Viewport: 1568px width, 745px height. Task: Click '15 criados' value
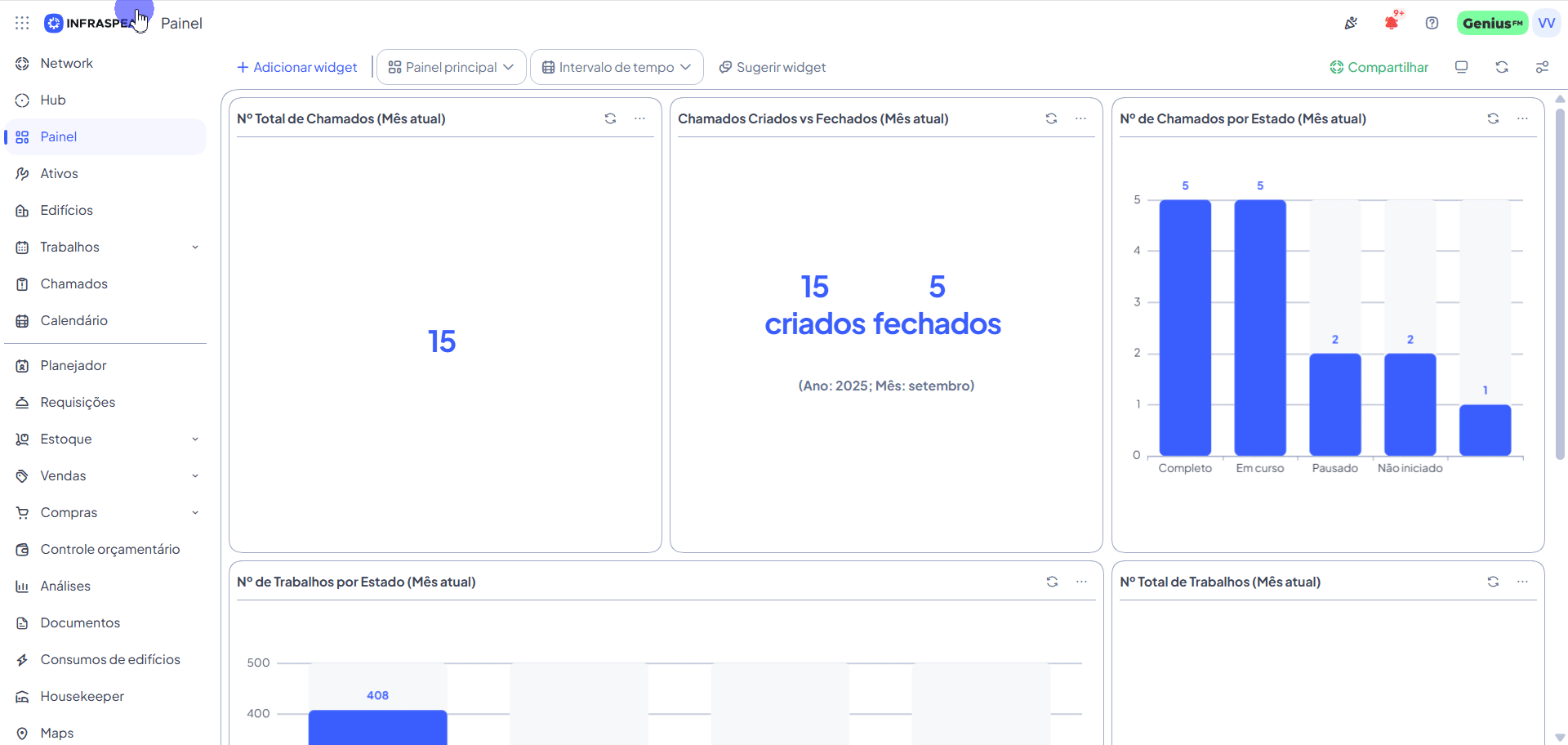click(x=815, y=306)
